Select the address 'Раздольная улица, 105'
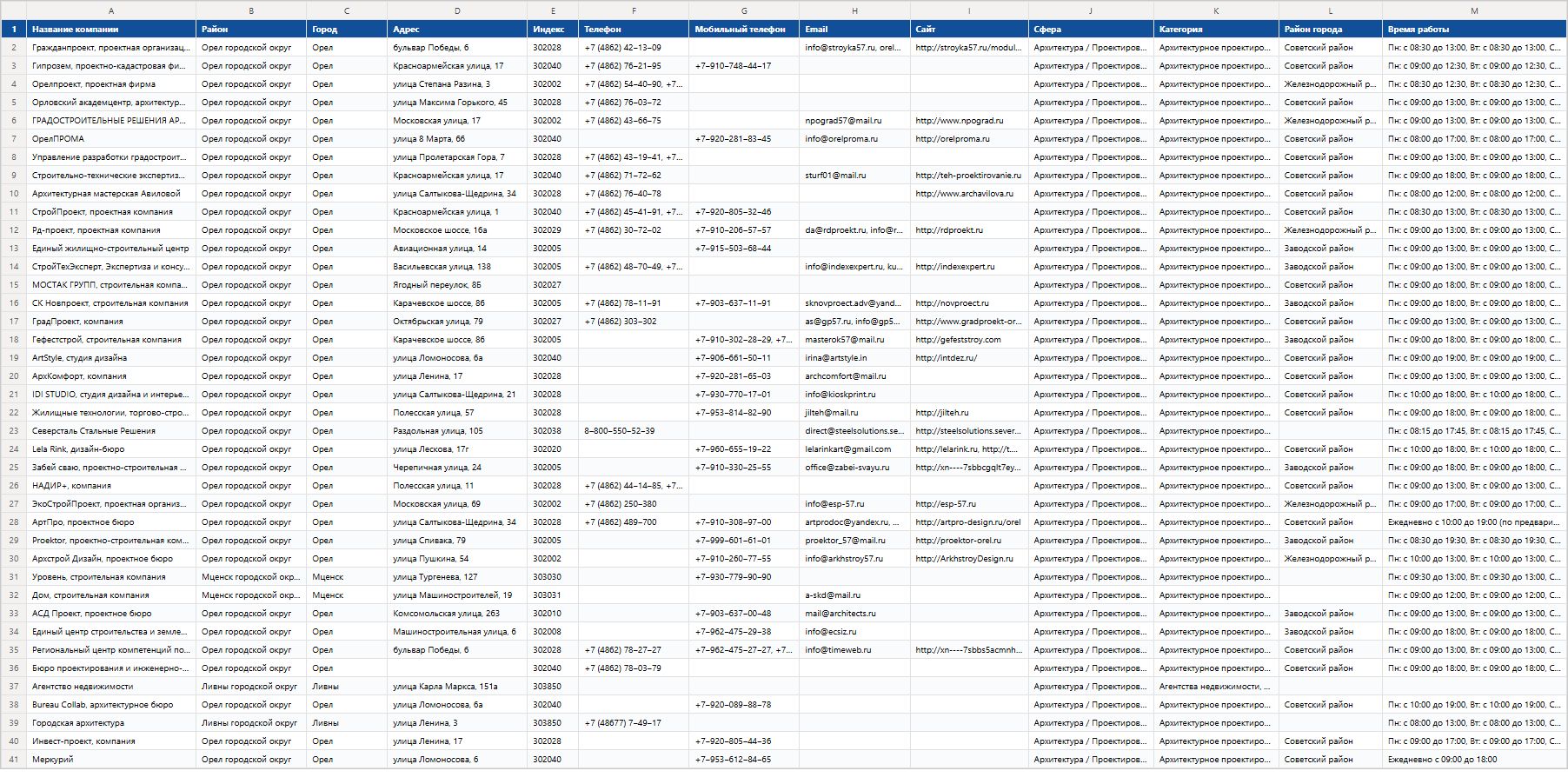Viewport: 1568px width, 784px height. 457,431
